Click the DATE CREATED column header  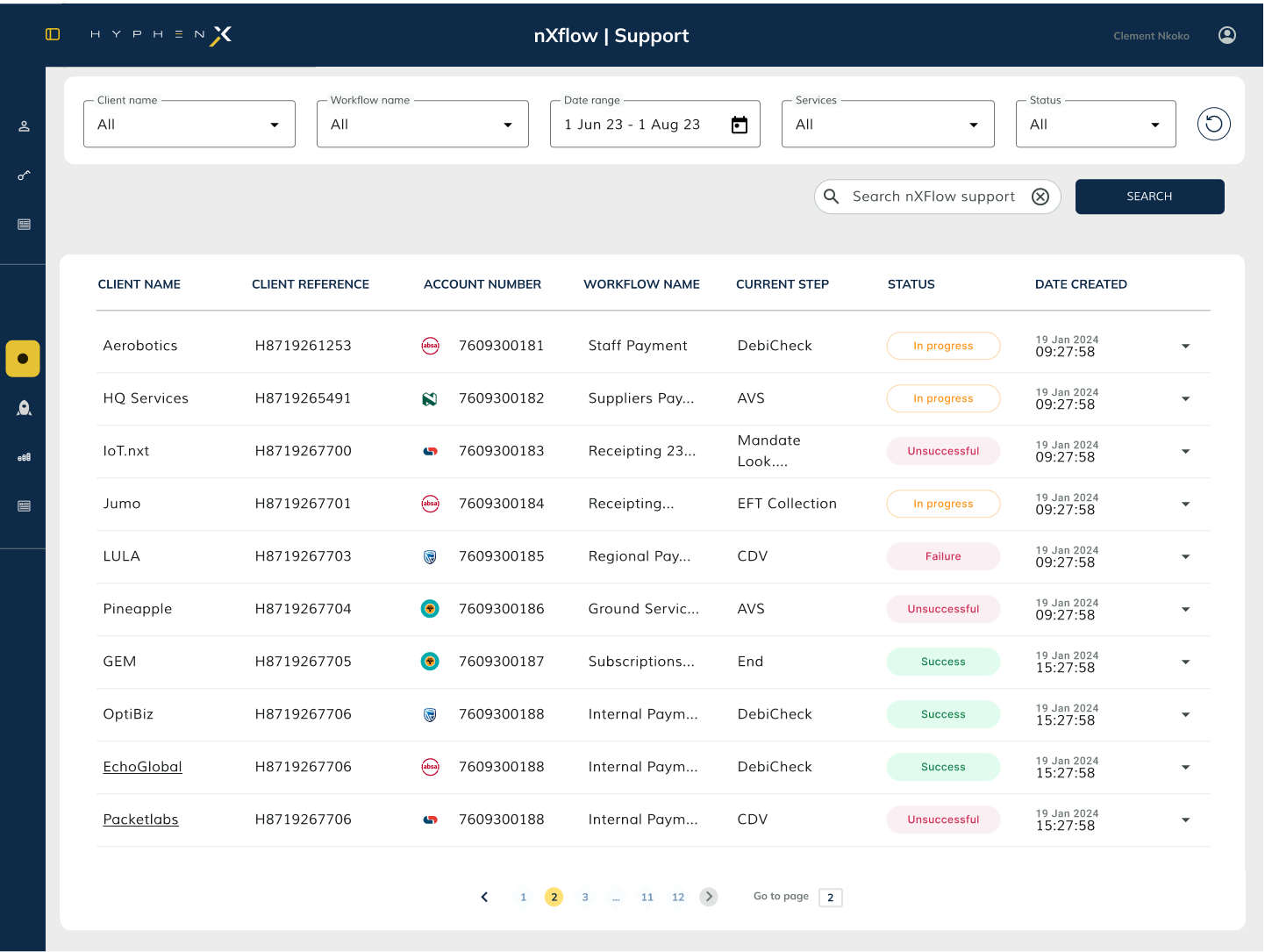pos(1081,284)
